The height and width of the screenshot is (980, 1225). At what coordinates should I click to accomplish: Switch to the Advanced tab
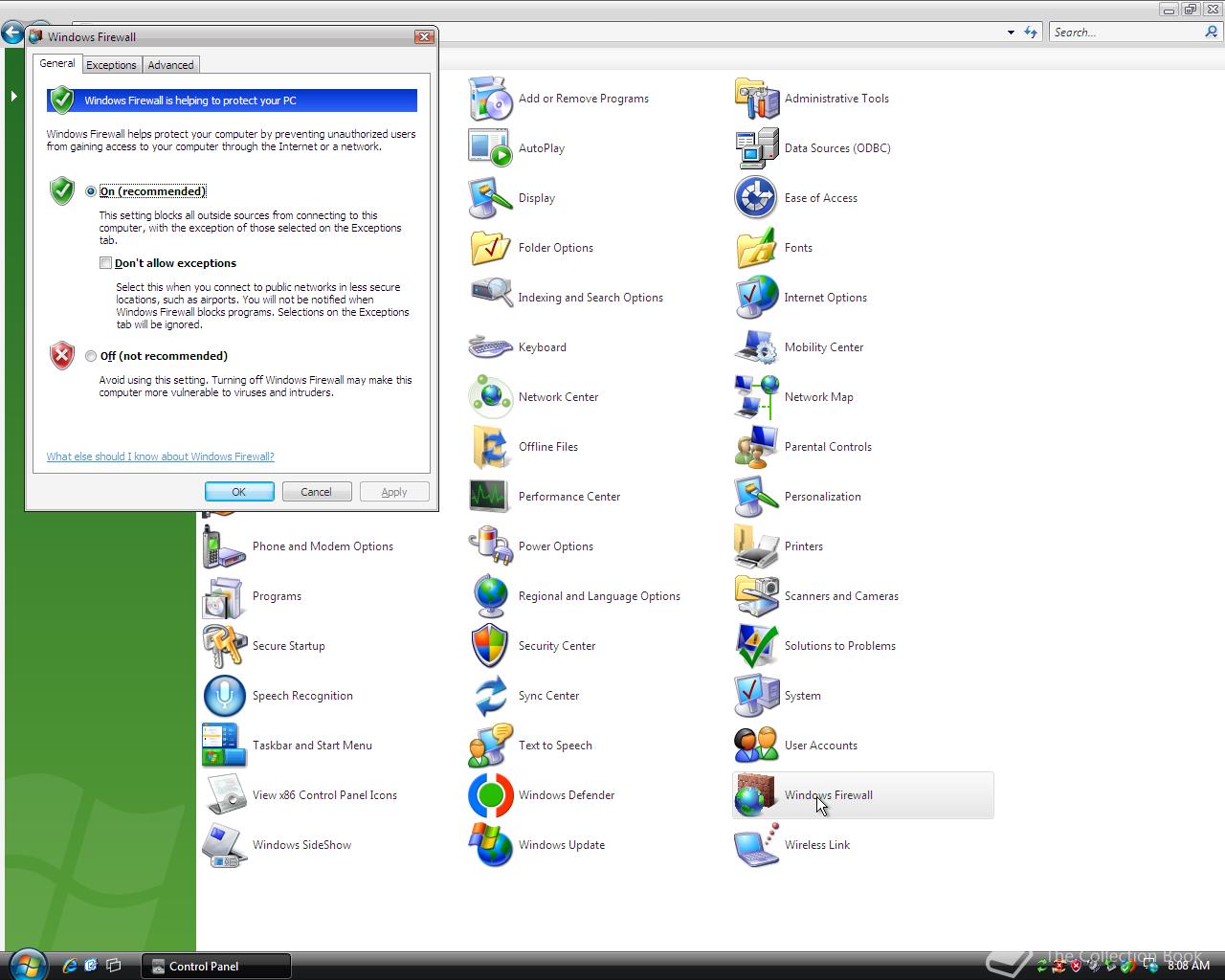[170, 65]
